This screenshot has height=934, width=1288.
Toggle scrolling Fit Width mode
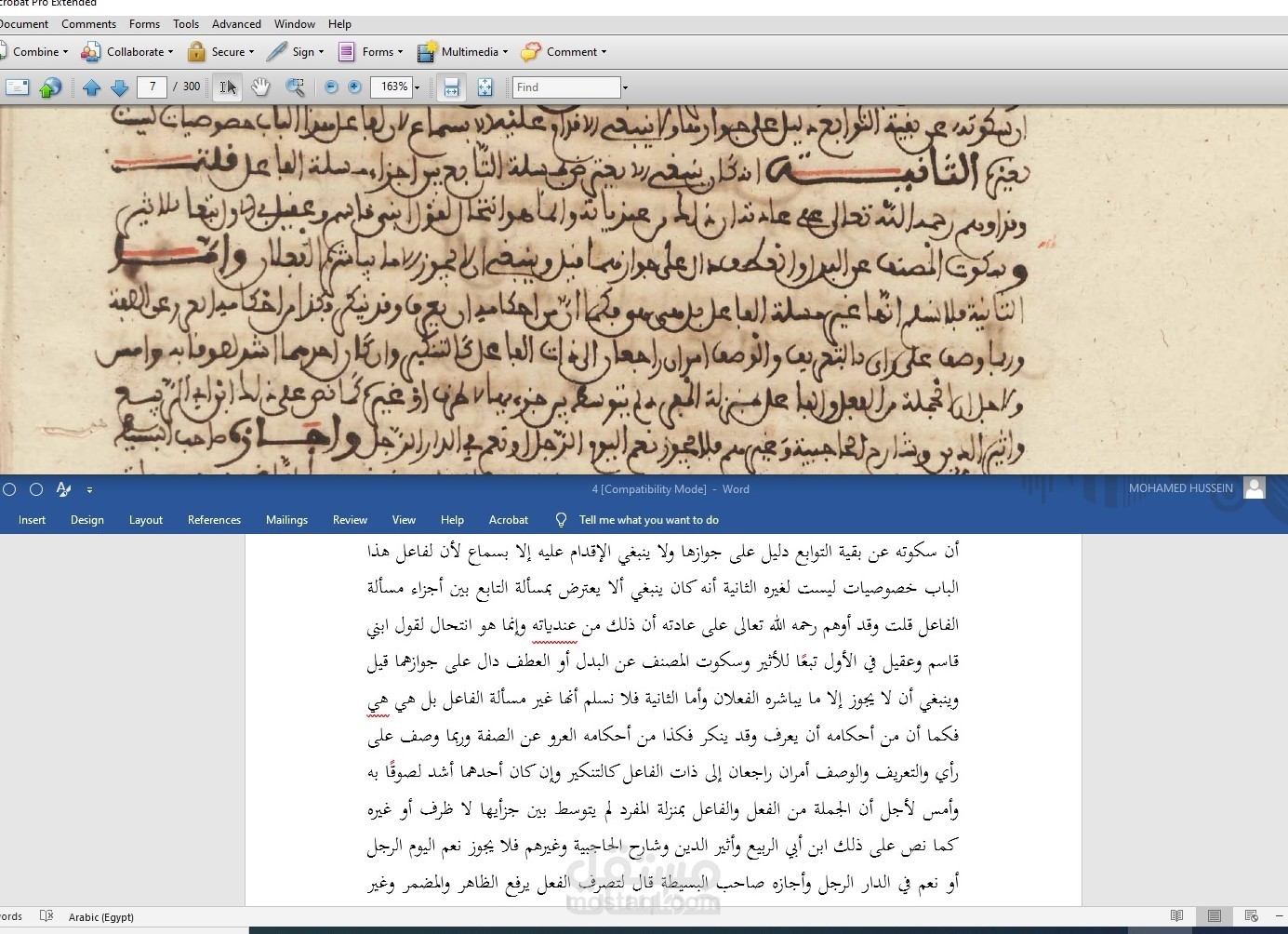coord(451,87)
